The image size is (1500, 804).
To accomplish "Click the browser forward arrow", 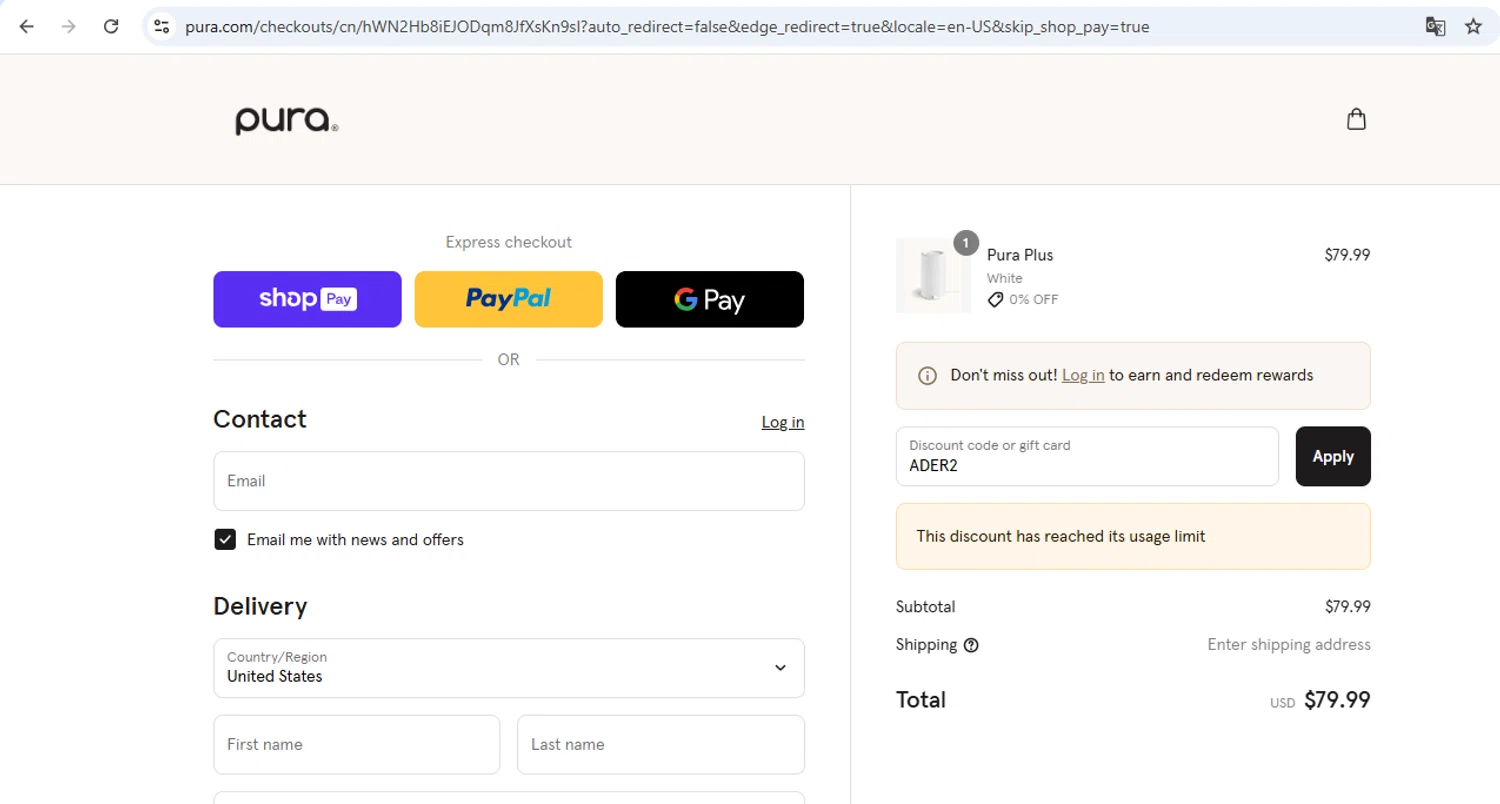I will coord(69,27).
